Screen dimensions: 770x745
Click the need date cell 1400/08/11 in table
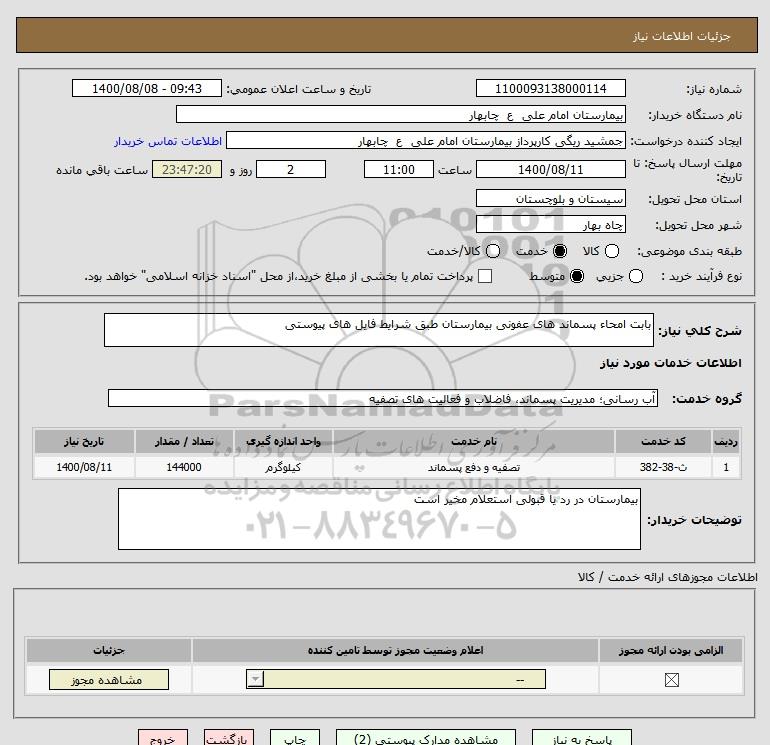click(x=84, y=467)
